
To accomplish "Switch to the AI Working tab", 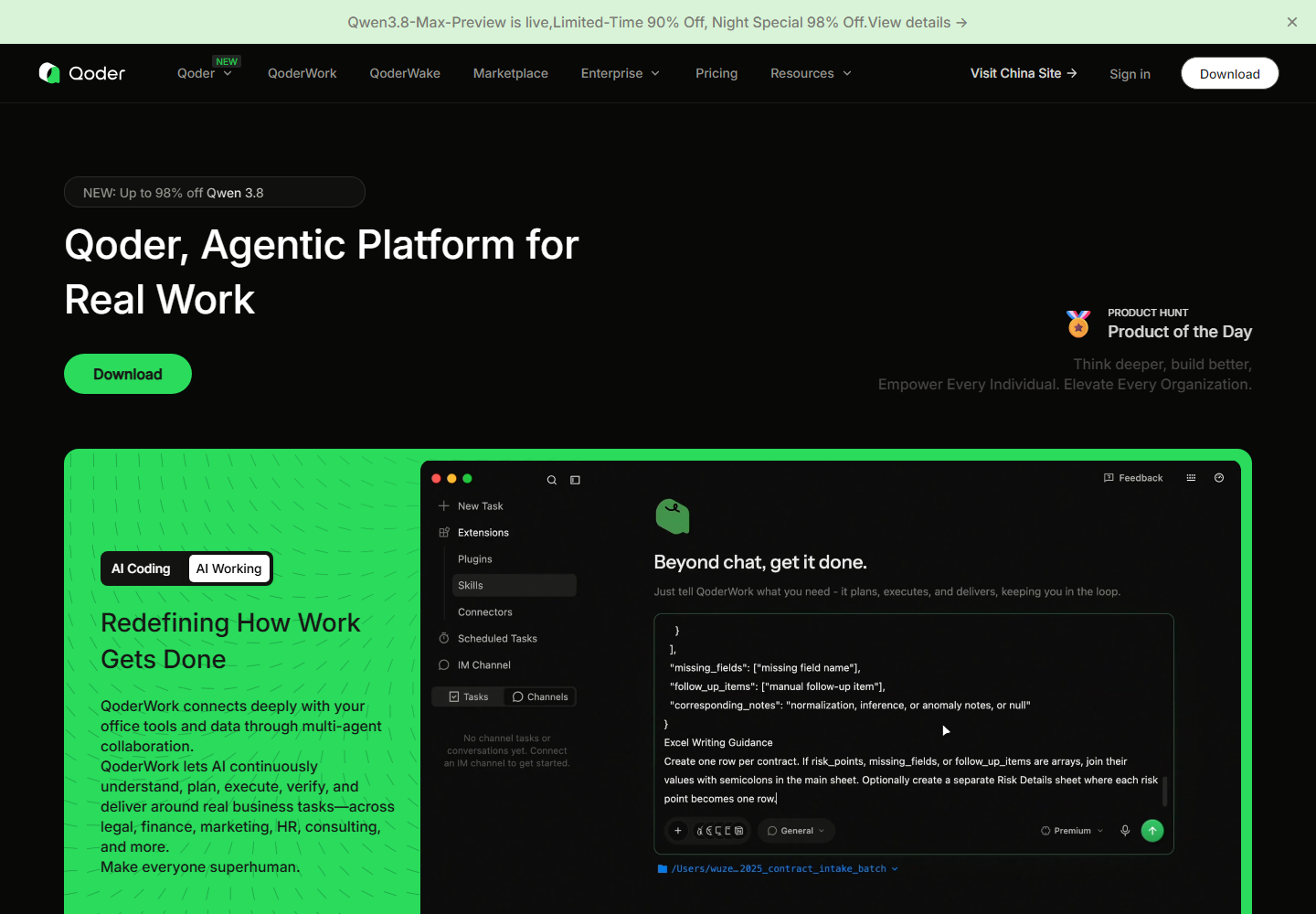I will [x=229, y=569].
